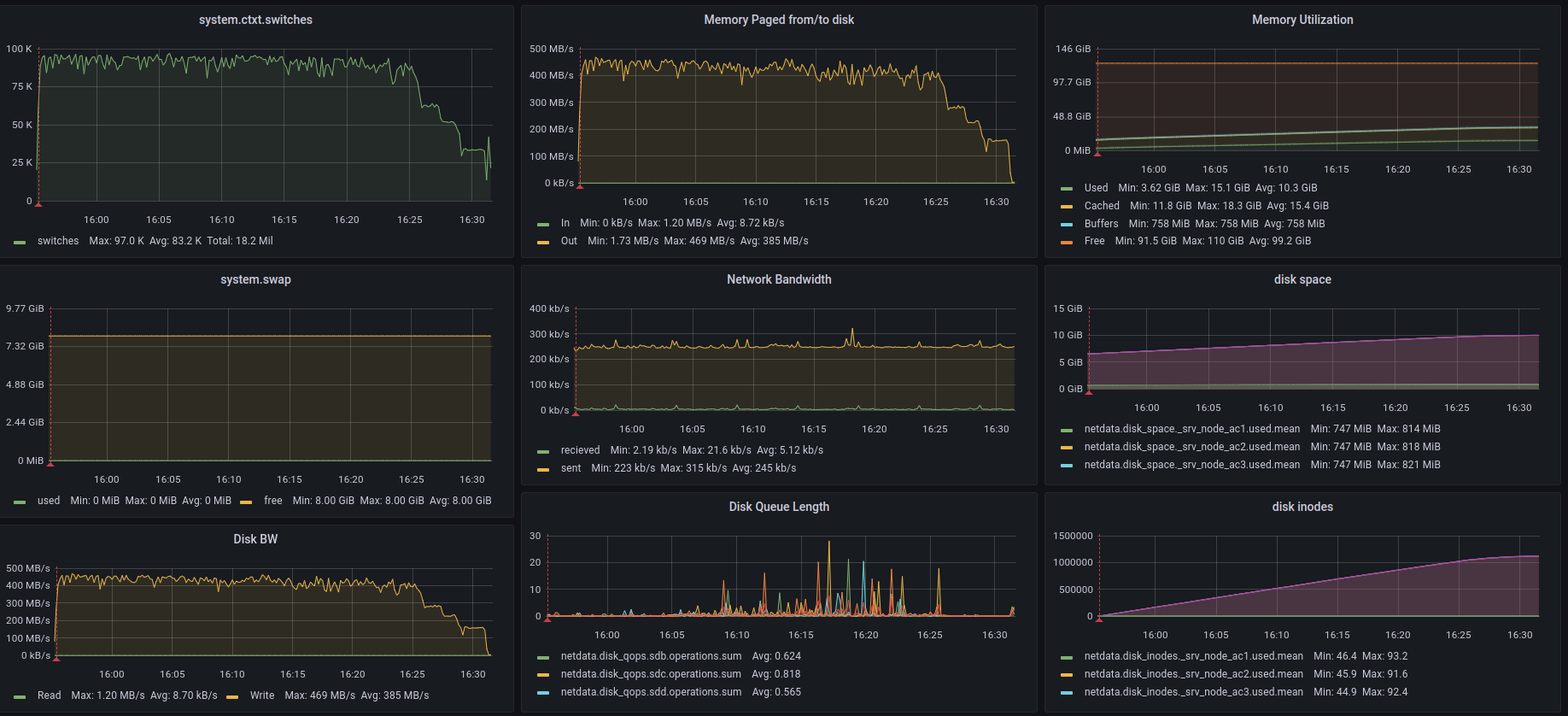Screen dimensions: 1568x716
Task: Click the yellow color marker beside Write legend
Action: click(232, 696)
